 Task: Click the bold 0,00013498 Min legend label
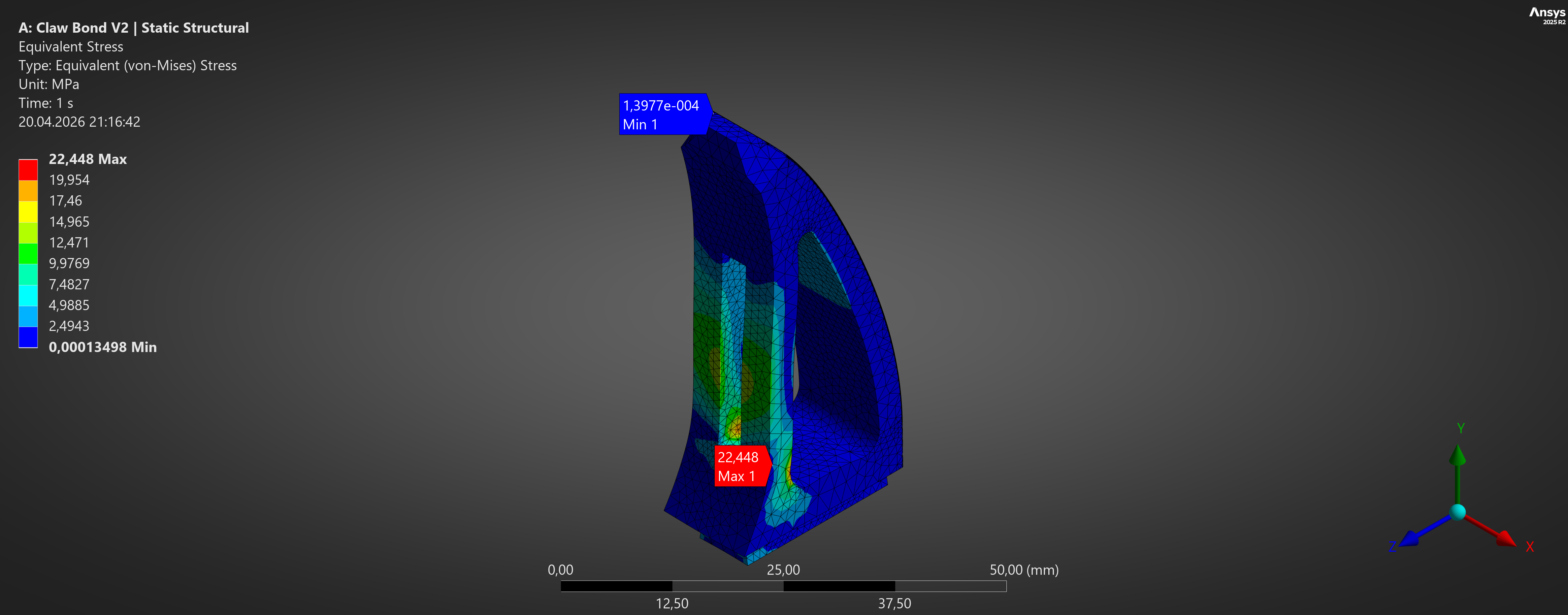pos(103,347)
